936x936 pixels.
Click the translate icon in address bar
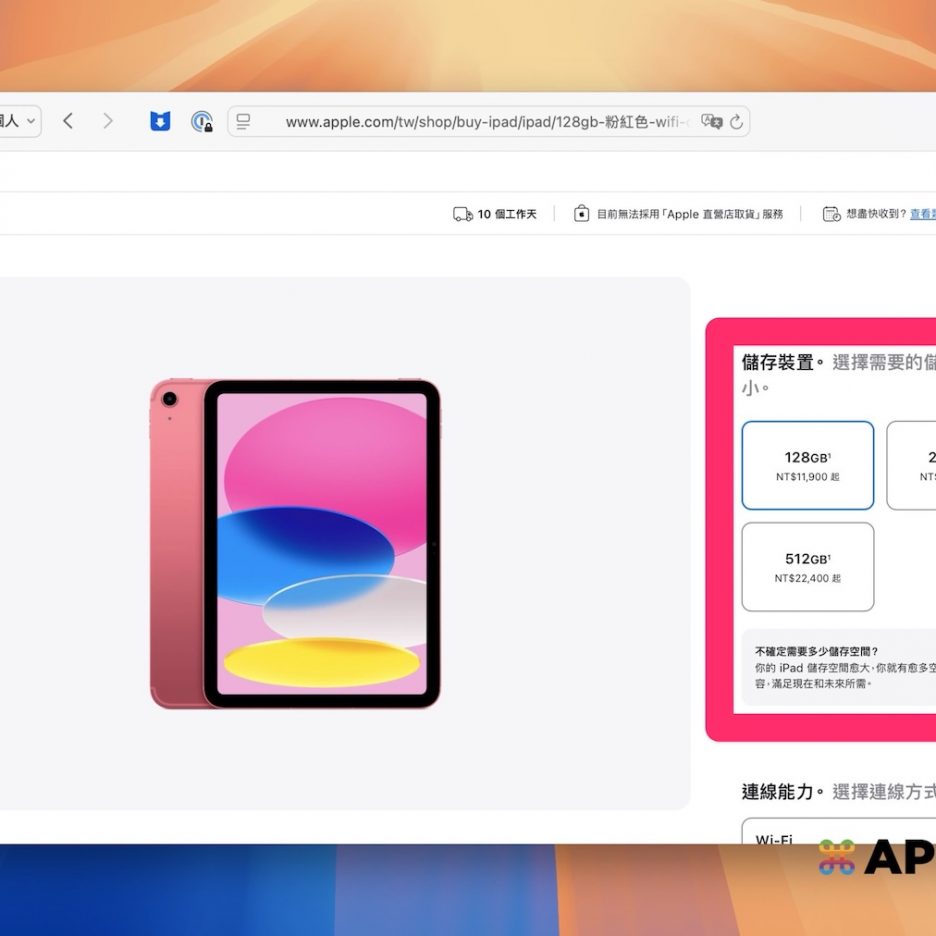tap(711, 122)
